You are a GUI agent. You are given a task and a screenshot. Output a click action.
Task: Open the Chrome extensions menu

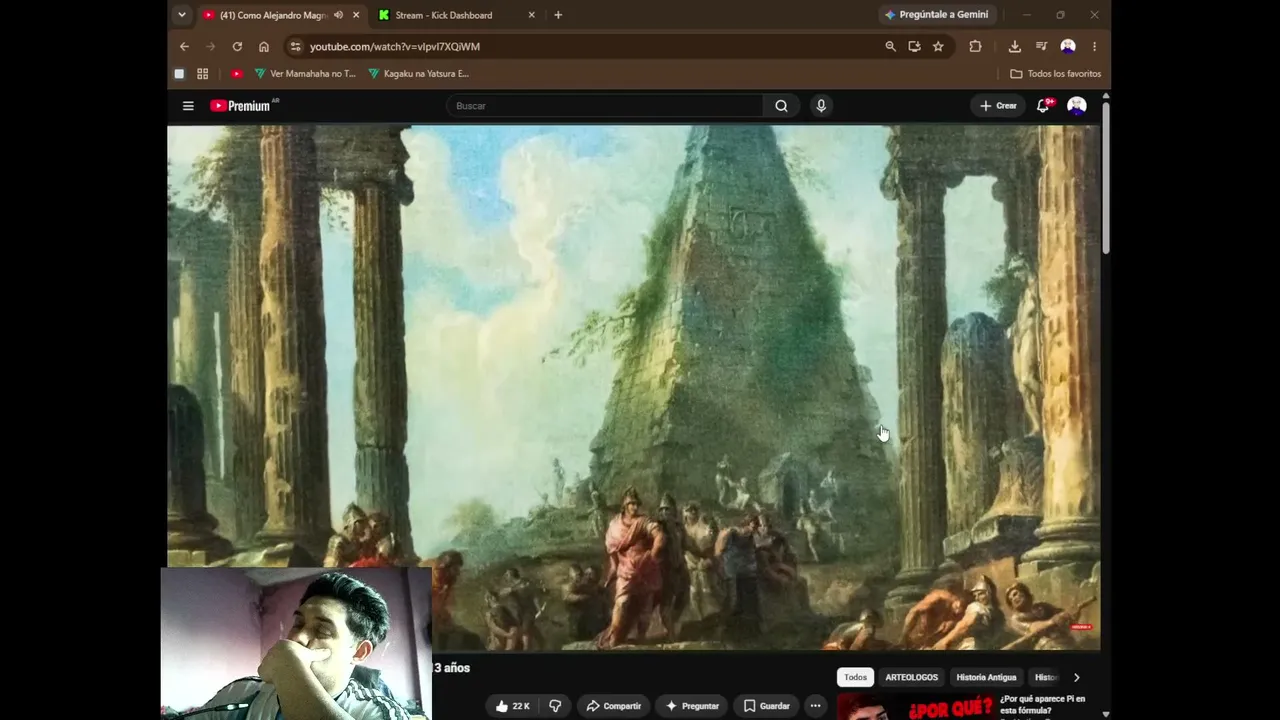tap(975, 46)
